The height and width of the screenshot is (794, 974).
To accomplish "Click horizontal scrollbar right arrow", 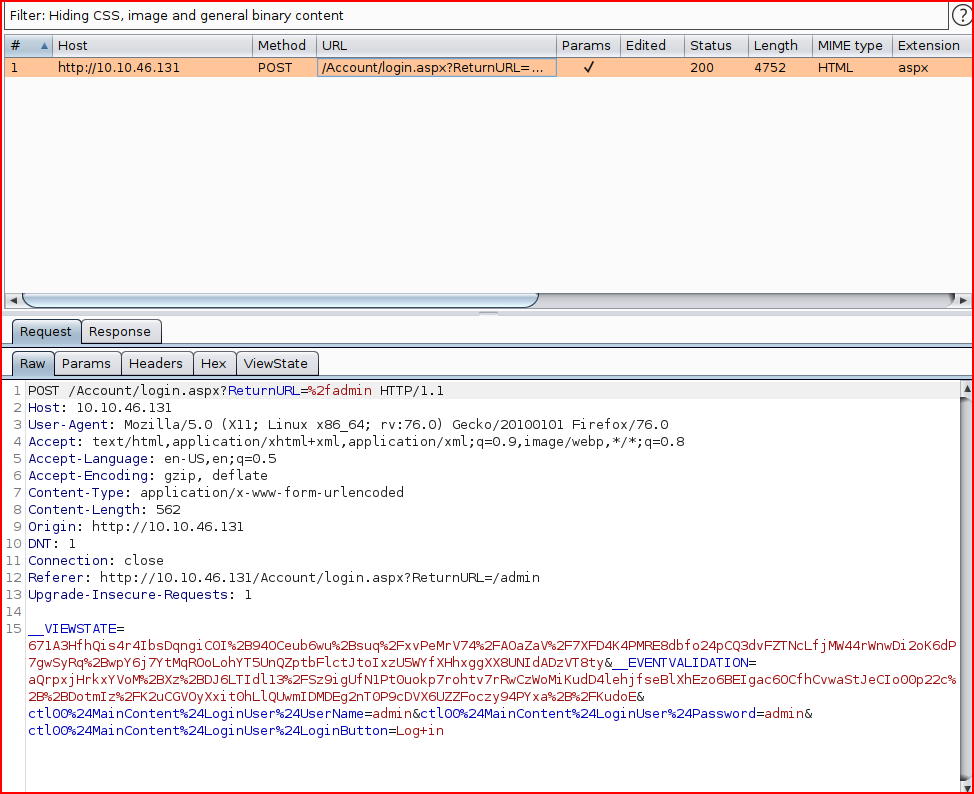I will point(963,300).
